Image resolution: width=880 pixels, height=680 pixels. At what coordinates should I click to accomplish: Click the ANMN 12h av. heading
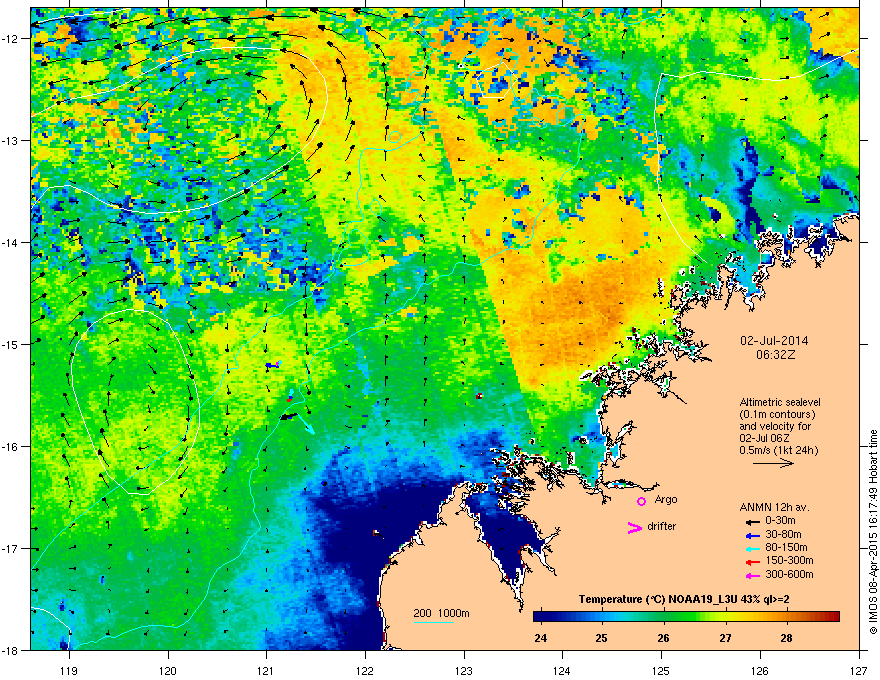click(774, 507)
